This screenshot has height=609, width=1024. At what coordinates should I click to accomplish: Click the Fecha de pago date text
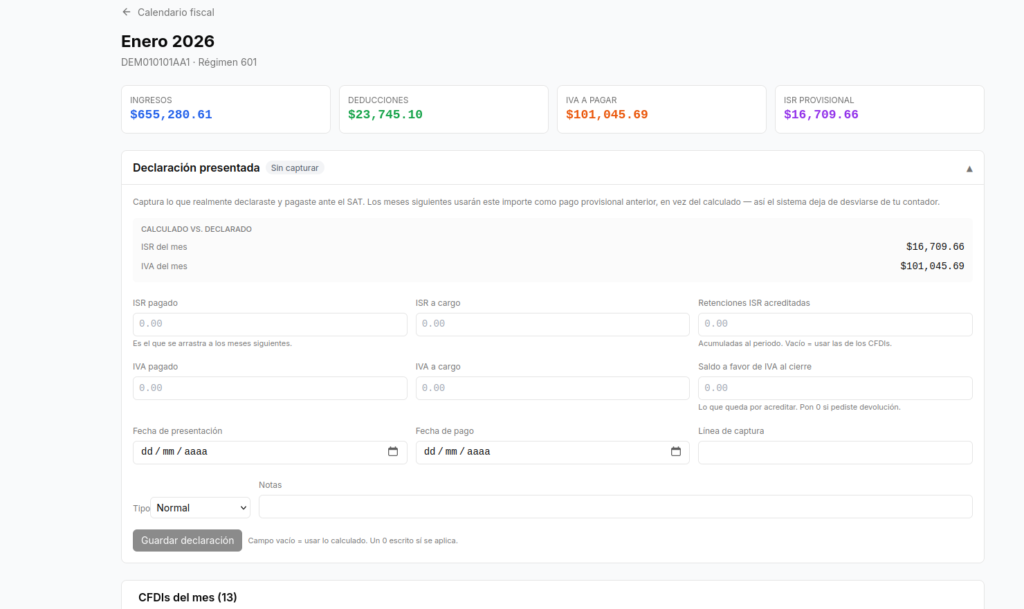point(457,452)
